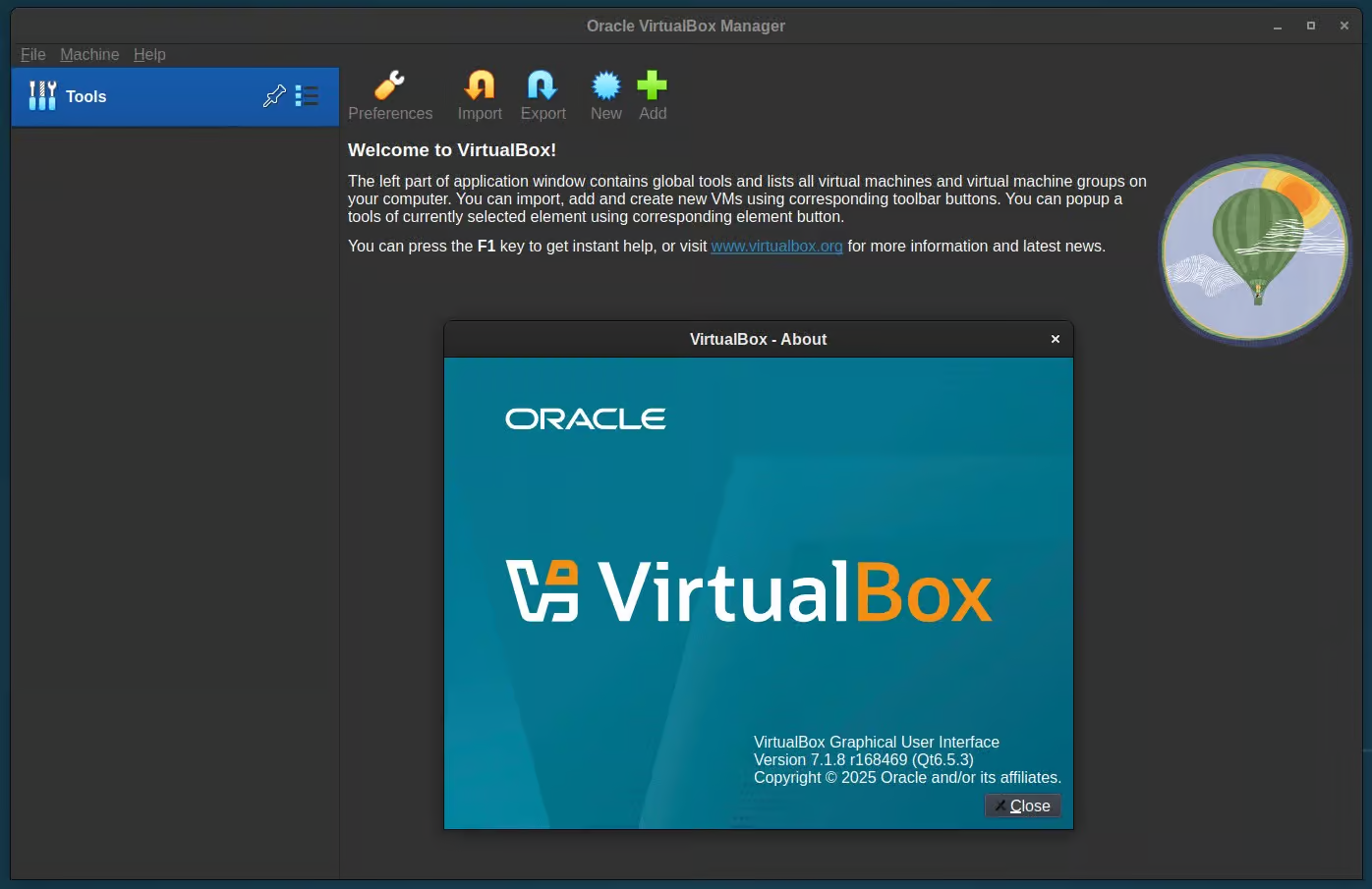This screenshot has height=889, width=1372.
Task: Maximize the Oracle VirtualBox Manager window
Action: tap(1311, 27)
